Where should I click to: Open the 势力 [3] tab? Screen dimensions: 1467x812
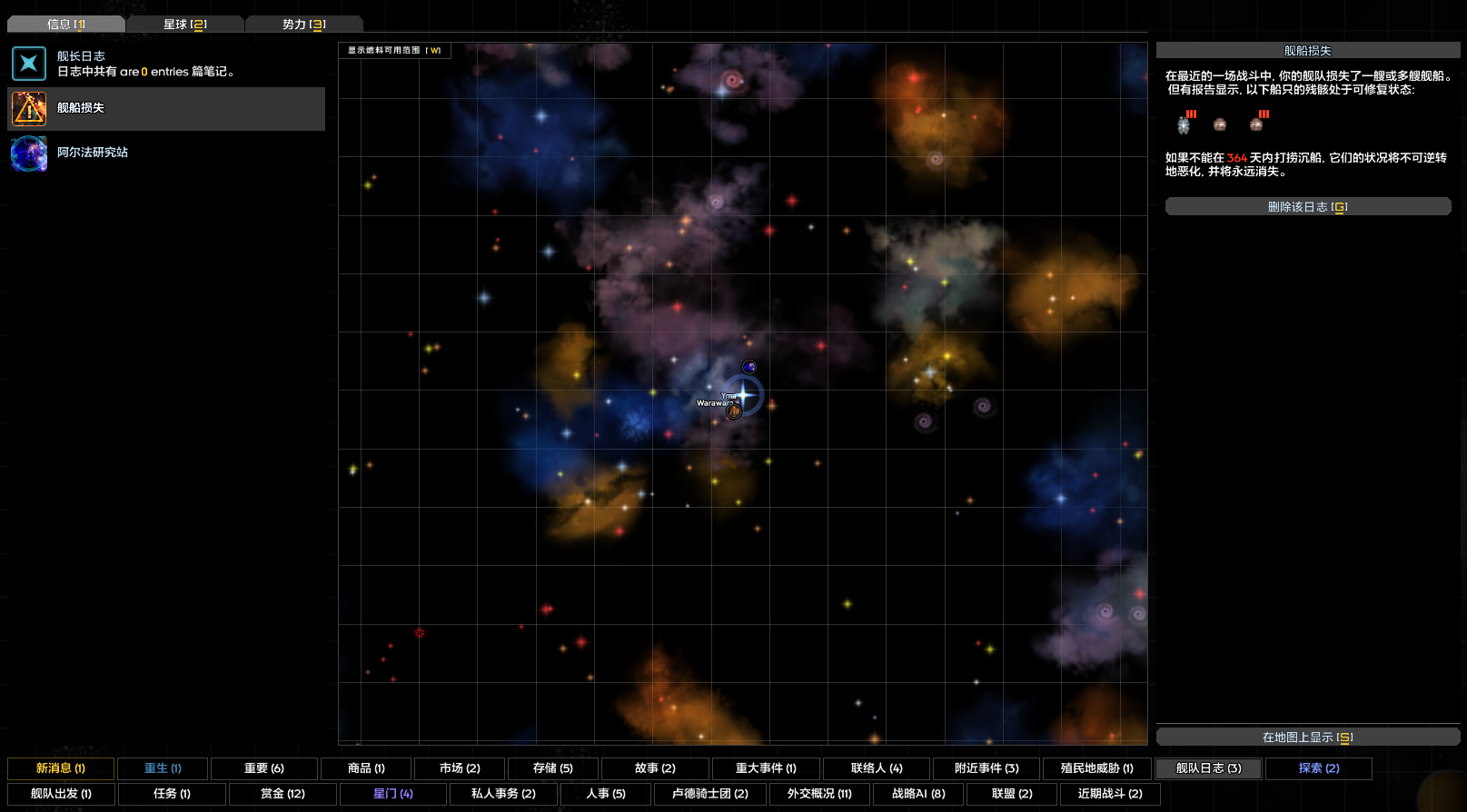303,25
